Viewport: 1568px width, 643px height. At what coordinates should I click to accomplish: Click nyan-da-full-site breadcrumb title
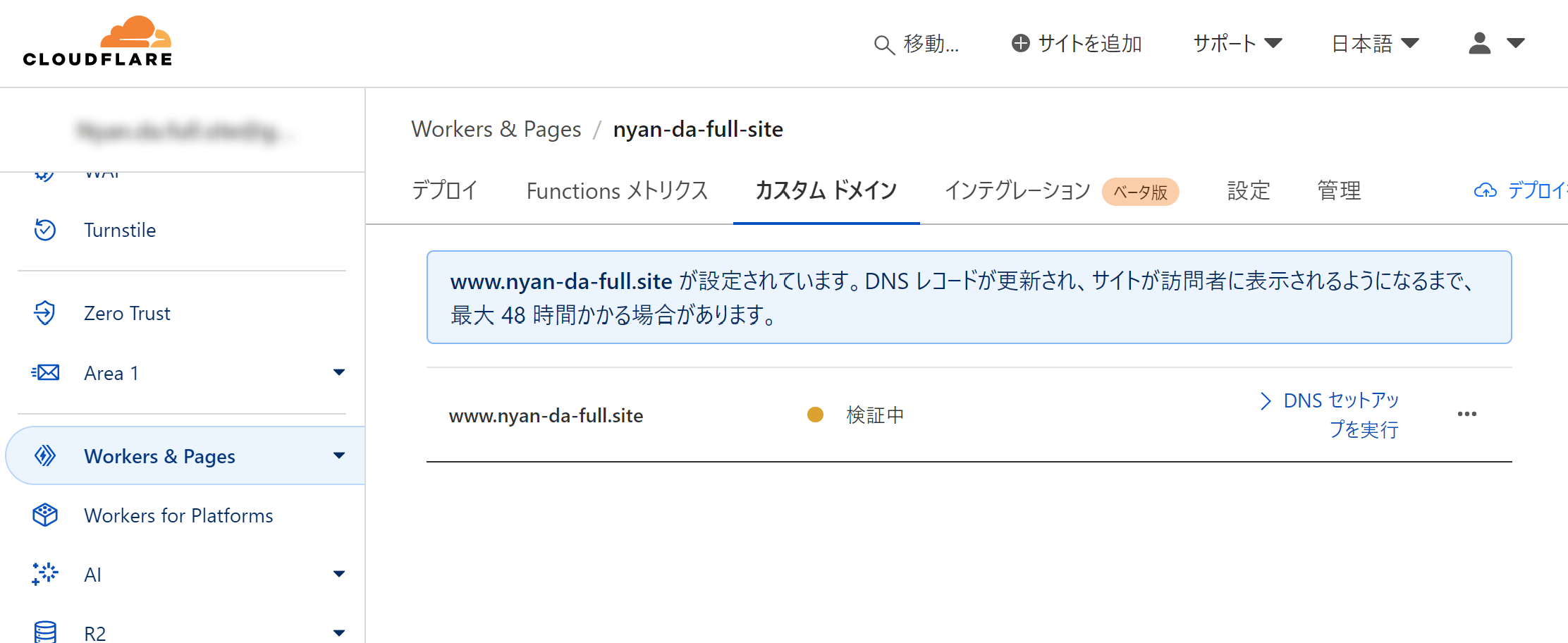click(x=698, y=129)
